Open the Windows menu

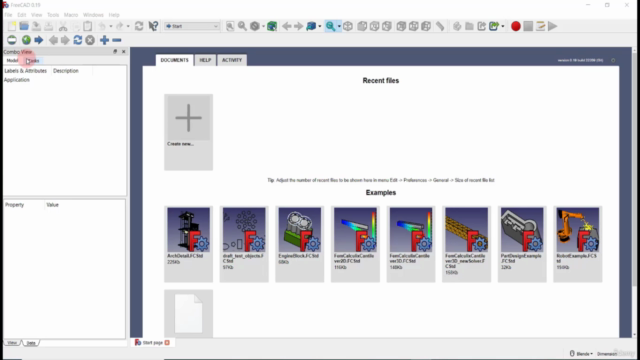[93, 15]
